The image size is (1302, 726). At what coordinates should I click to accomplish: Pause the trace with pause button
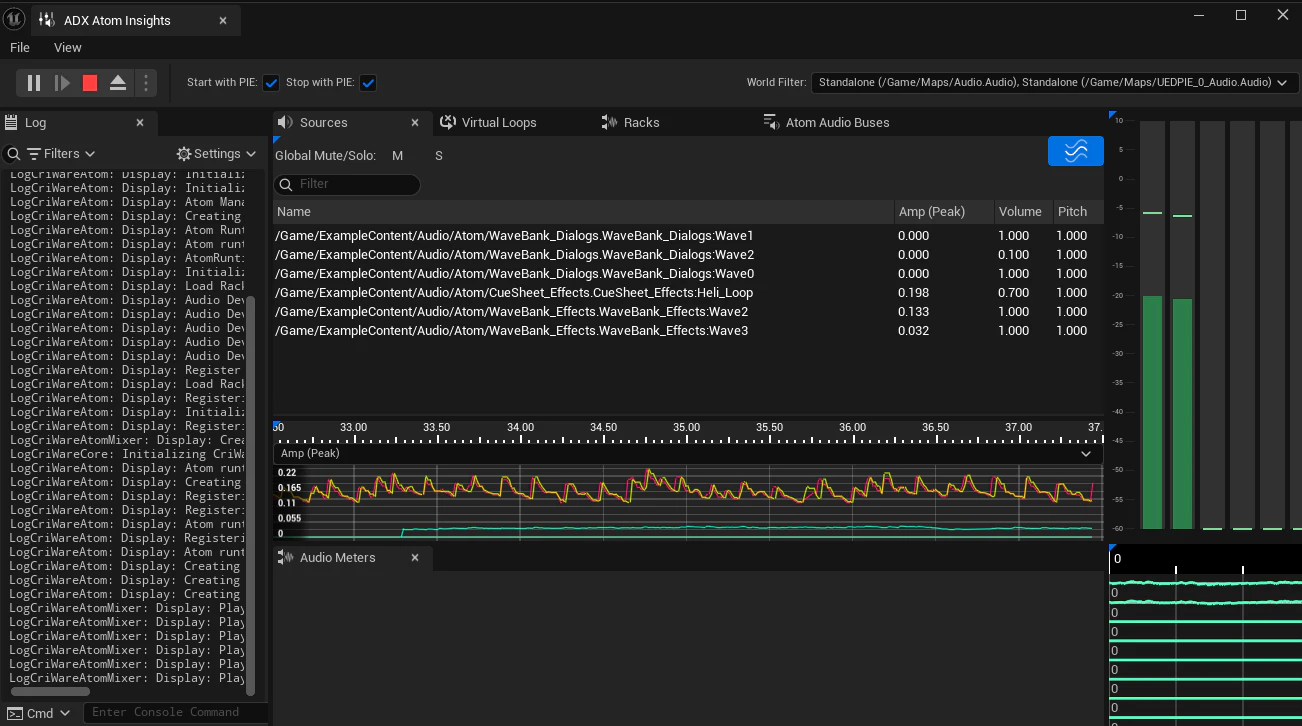[x=34, y=83]
